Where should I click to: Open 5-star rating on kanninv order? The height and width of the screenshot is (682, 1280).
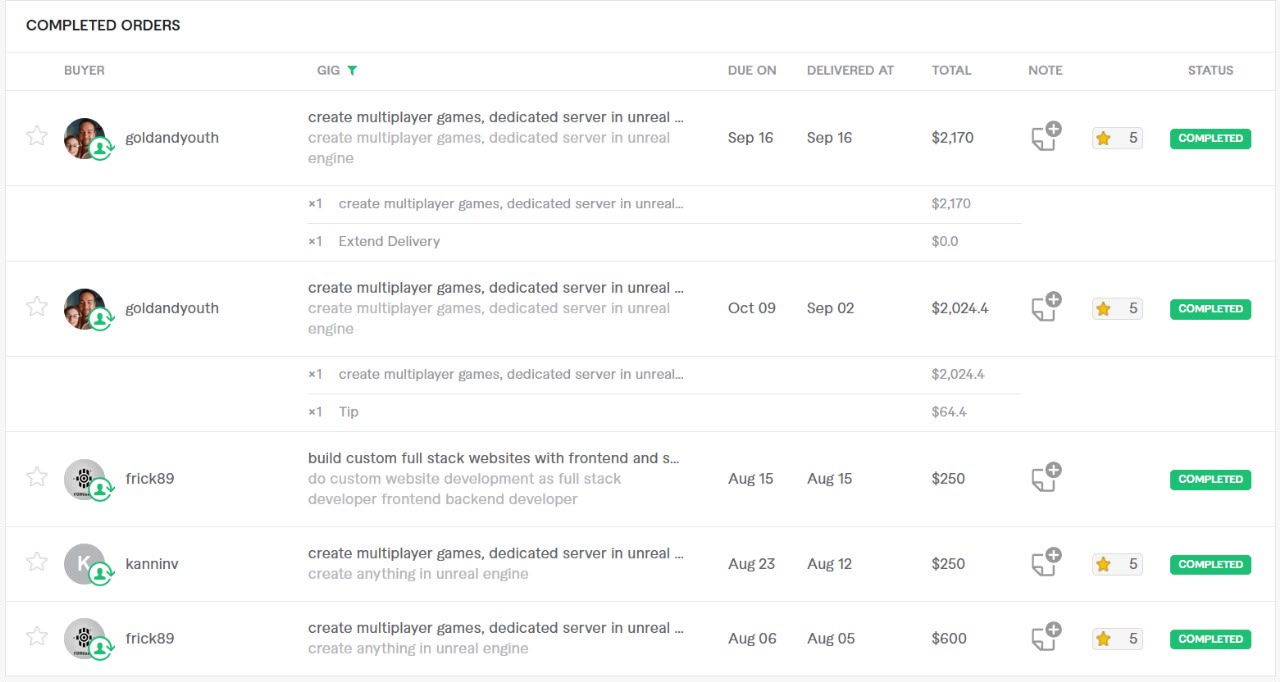(x=1117, y=564)
